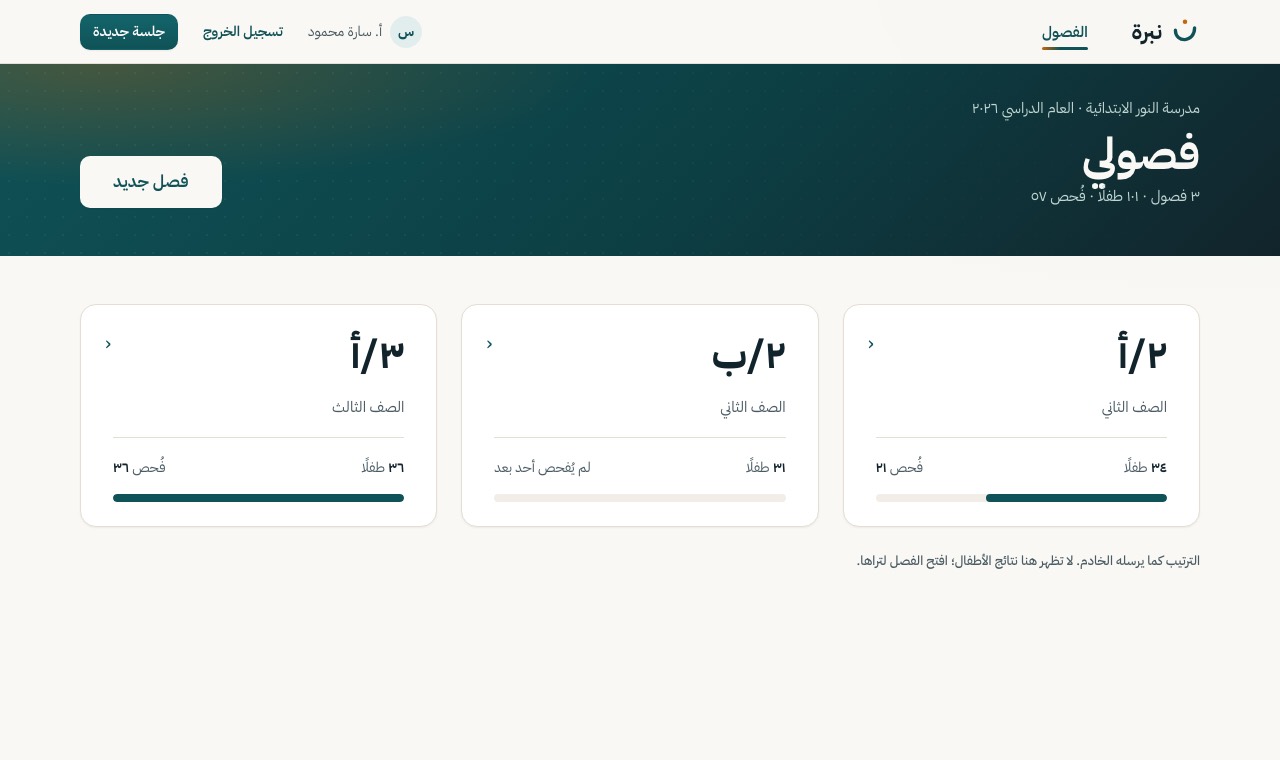Viewport: 1280px width, 760px height.
Task: Click the text لم يُفحص أحد بعد
Action: pyautogui.click(x=542, y=467)
